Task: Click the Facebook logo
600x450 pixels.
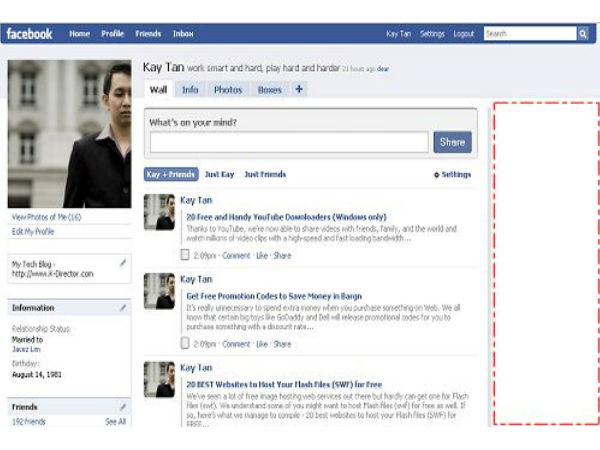Action: [x=29, y=34]
